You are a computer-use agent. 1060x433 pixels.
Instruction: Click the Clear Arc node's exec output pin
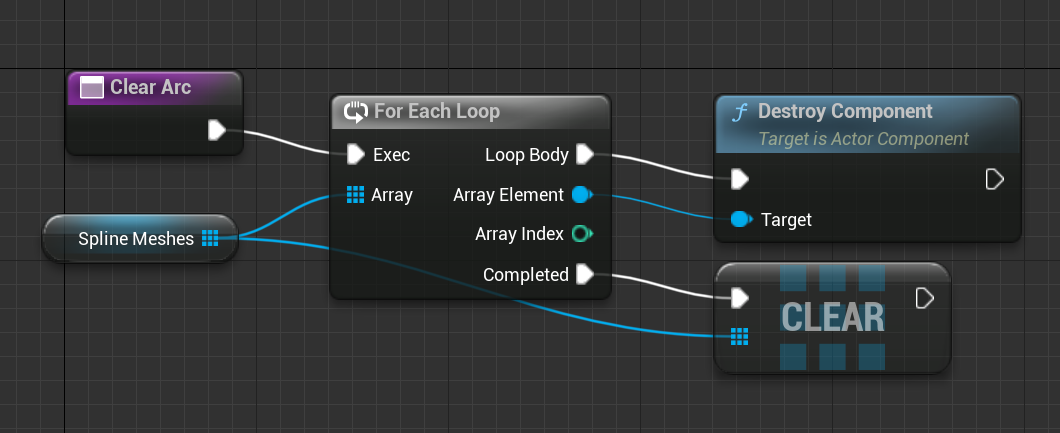click(216, 130)
